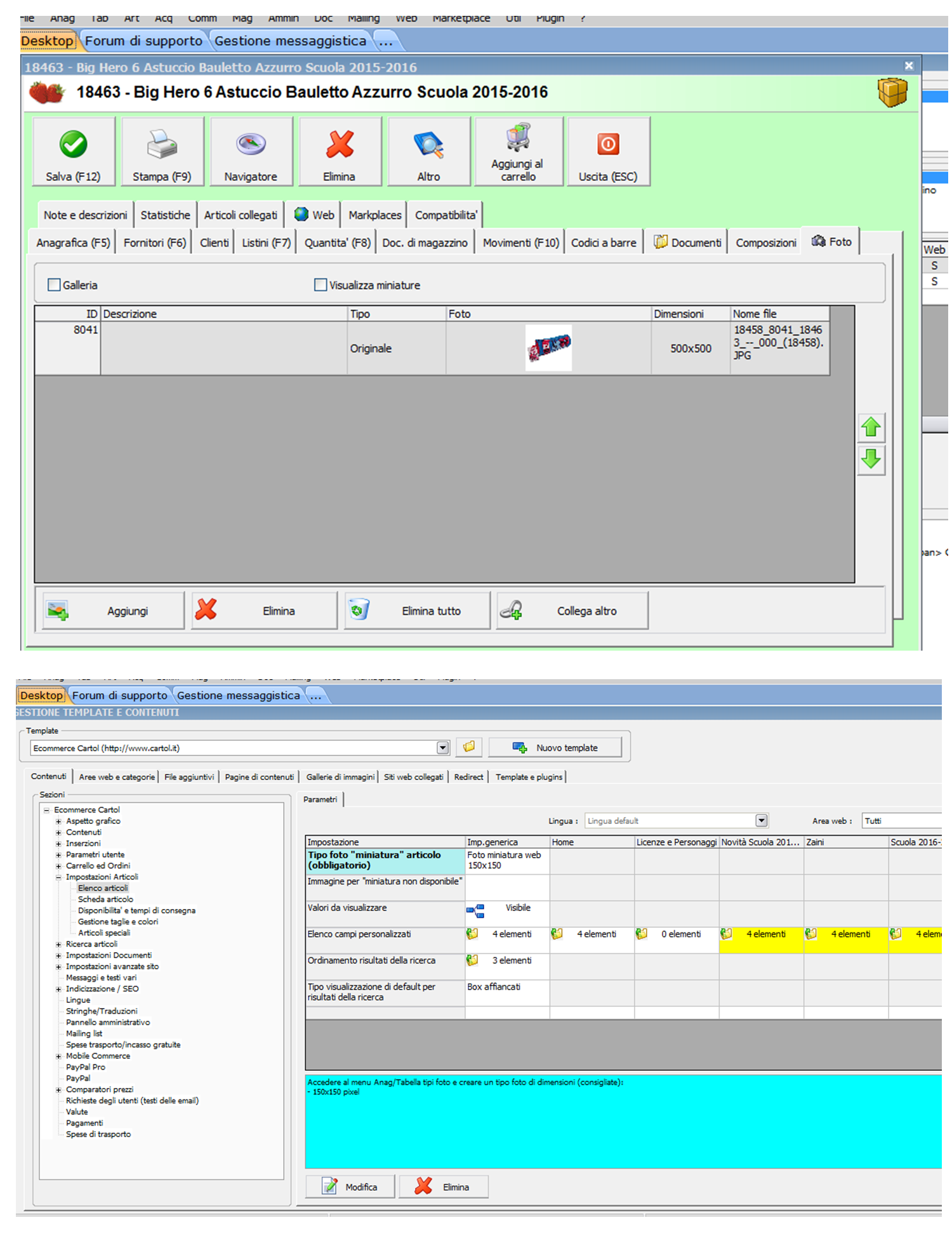Click the Foto miniatura web 150x150 cell
This screenshot has width=952, height=1234.
point(507,861)
